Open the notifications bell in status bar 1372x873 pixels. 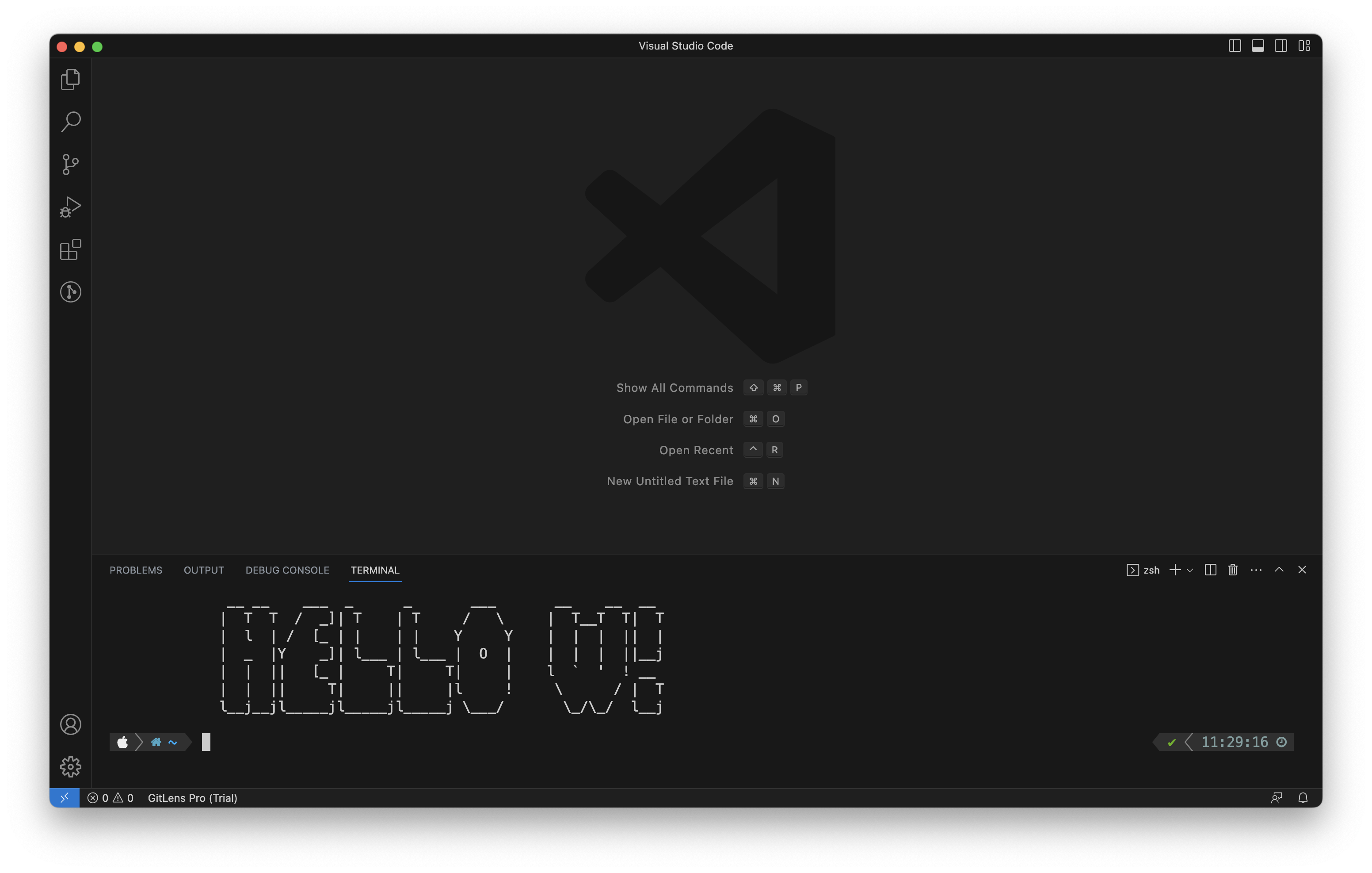click(1303, 798)
